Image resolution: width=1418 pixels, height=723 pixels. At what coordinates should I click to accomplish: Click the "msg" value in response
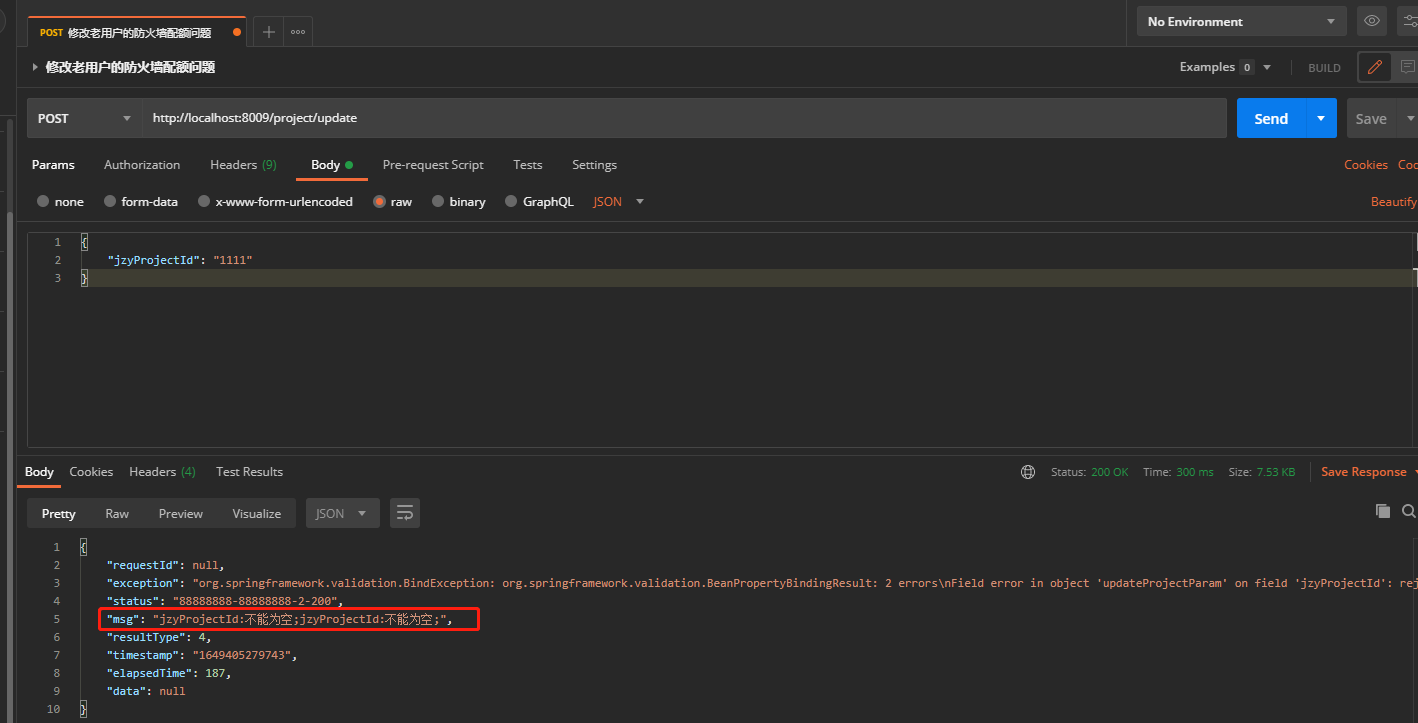coord(302,620)
